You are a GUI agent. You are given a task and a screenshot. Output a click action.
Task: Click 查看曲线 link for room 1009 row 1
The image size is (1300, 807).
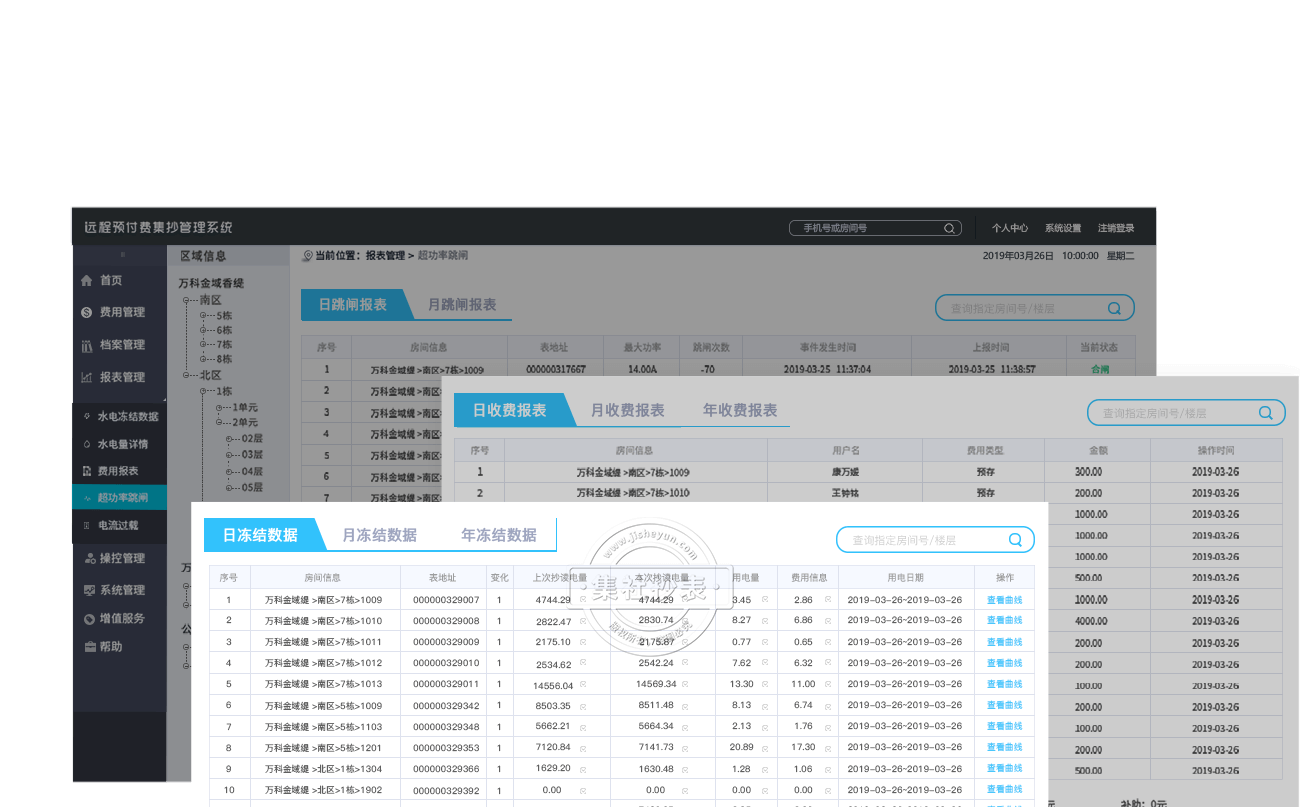(x=1004, y=600)
